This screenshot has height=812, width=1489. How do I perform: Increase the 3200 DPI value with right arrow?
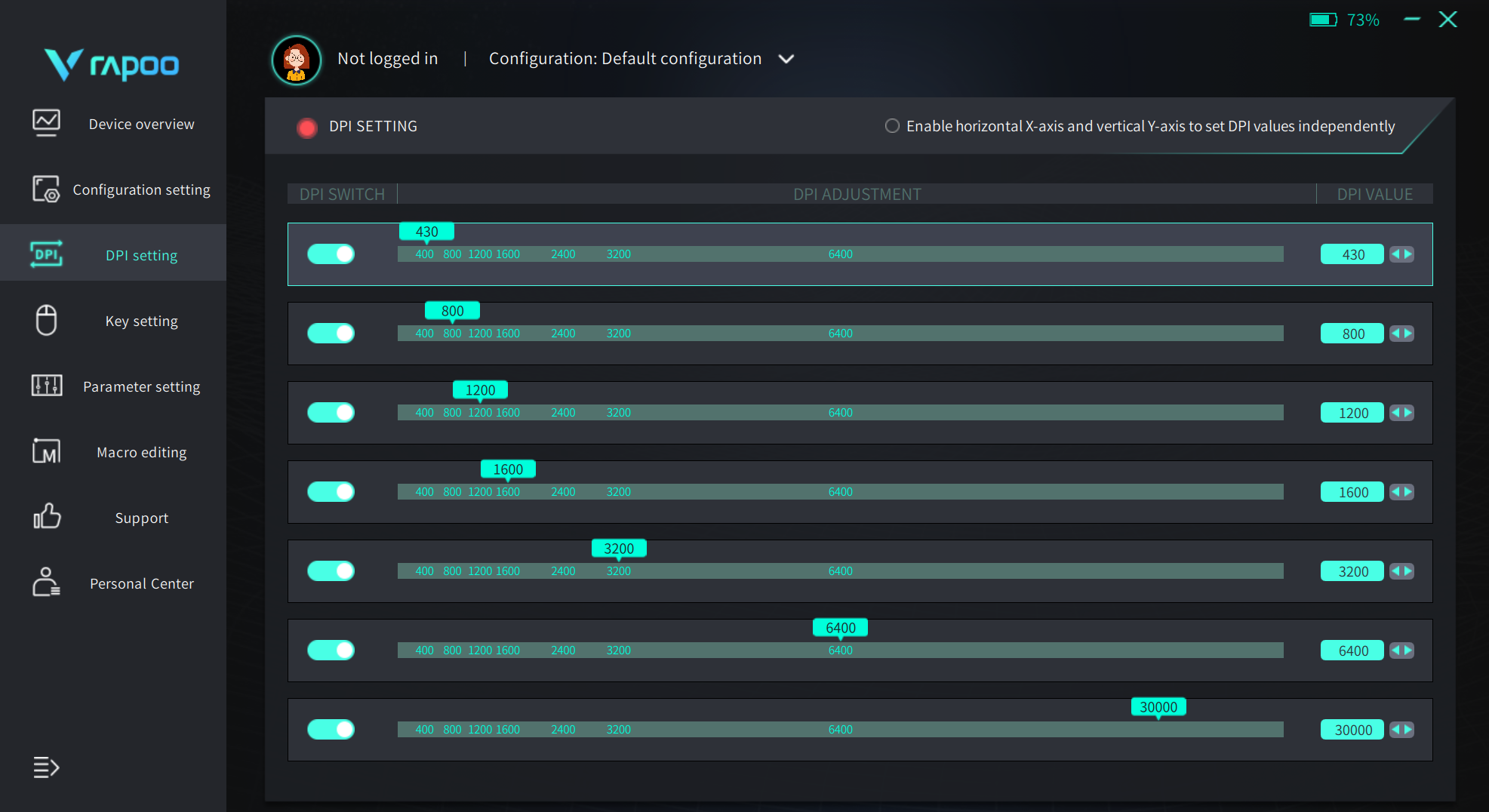pos(1408,571)
